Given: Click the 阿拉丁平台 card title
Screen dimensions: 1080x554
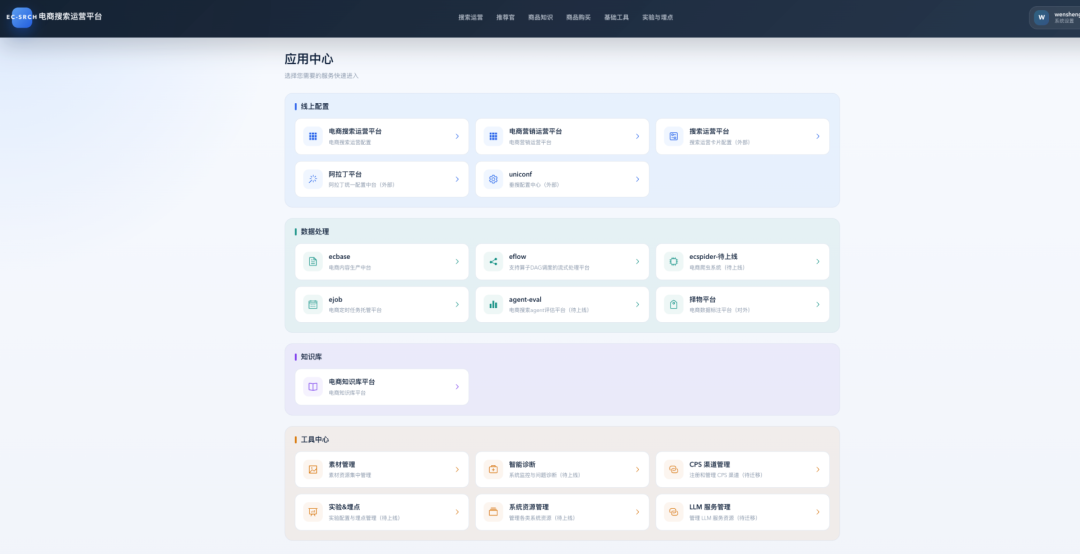Looking at the screenshot, I should [x=345, y=174].
